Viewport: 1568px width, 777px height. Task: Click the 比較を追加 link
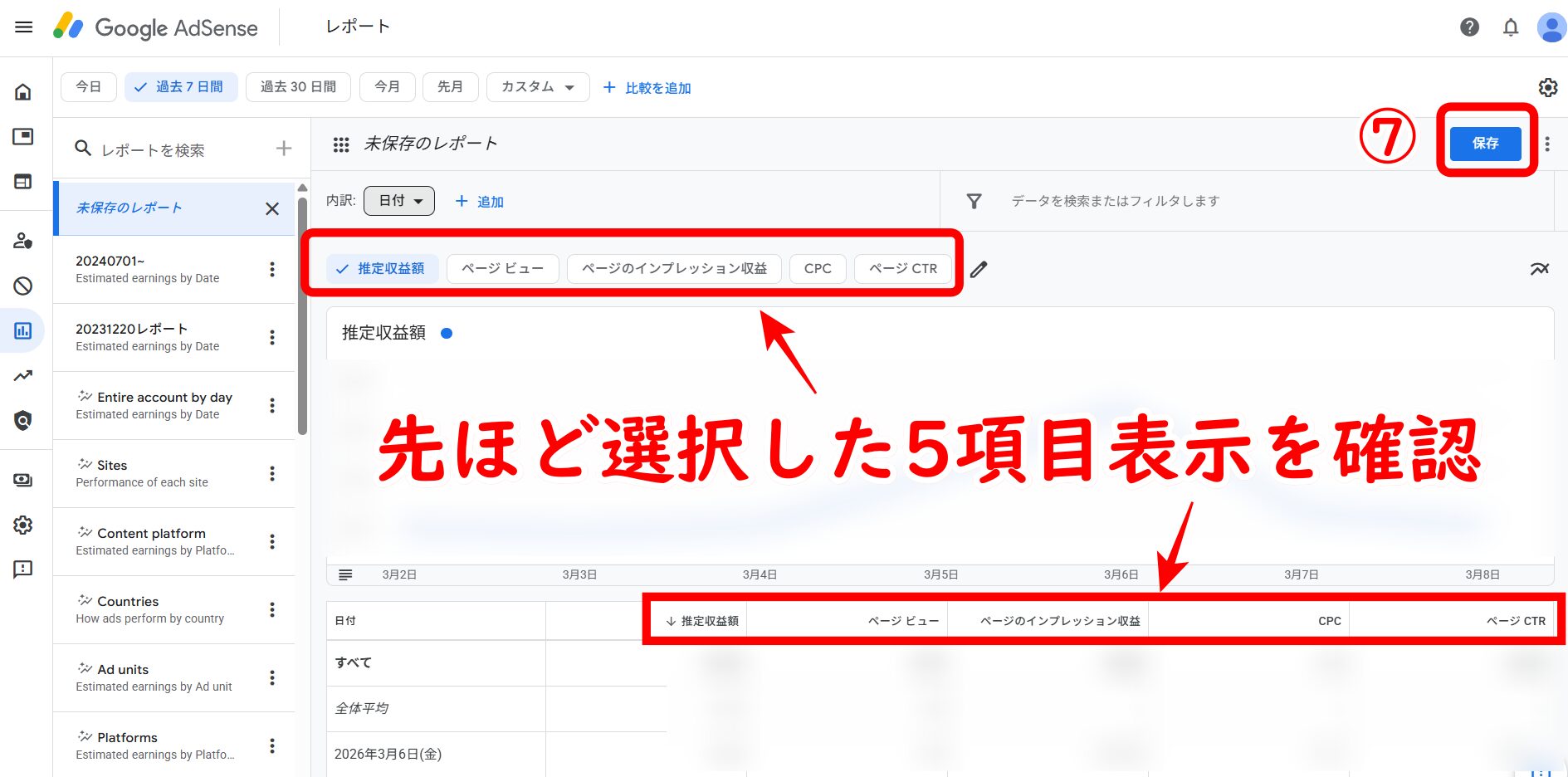[647, 88]
